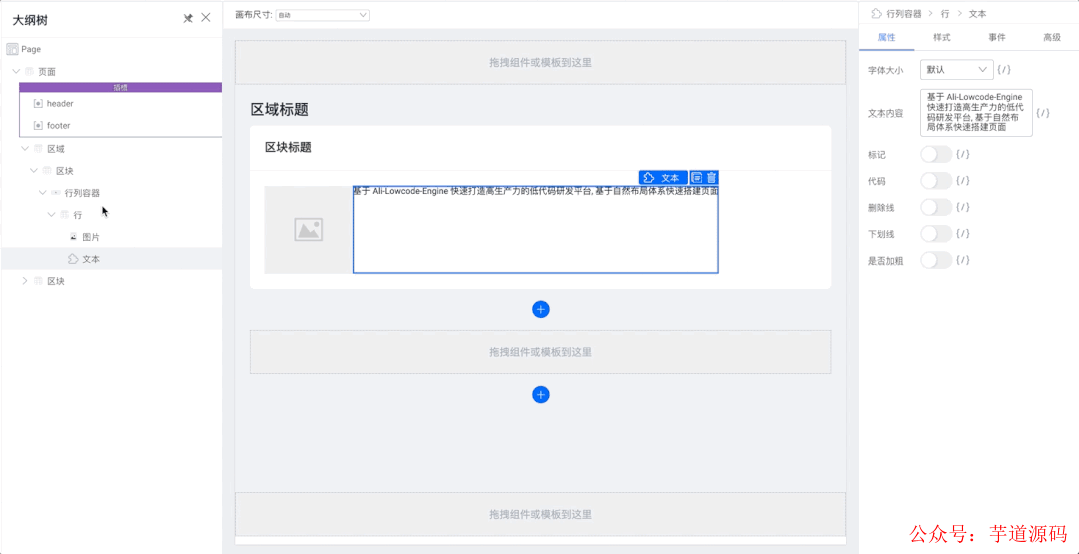1079x554 pixels.
Task: Click the 文本内容 text area field
Action: (976, 113)
